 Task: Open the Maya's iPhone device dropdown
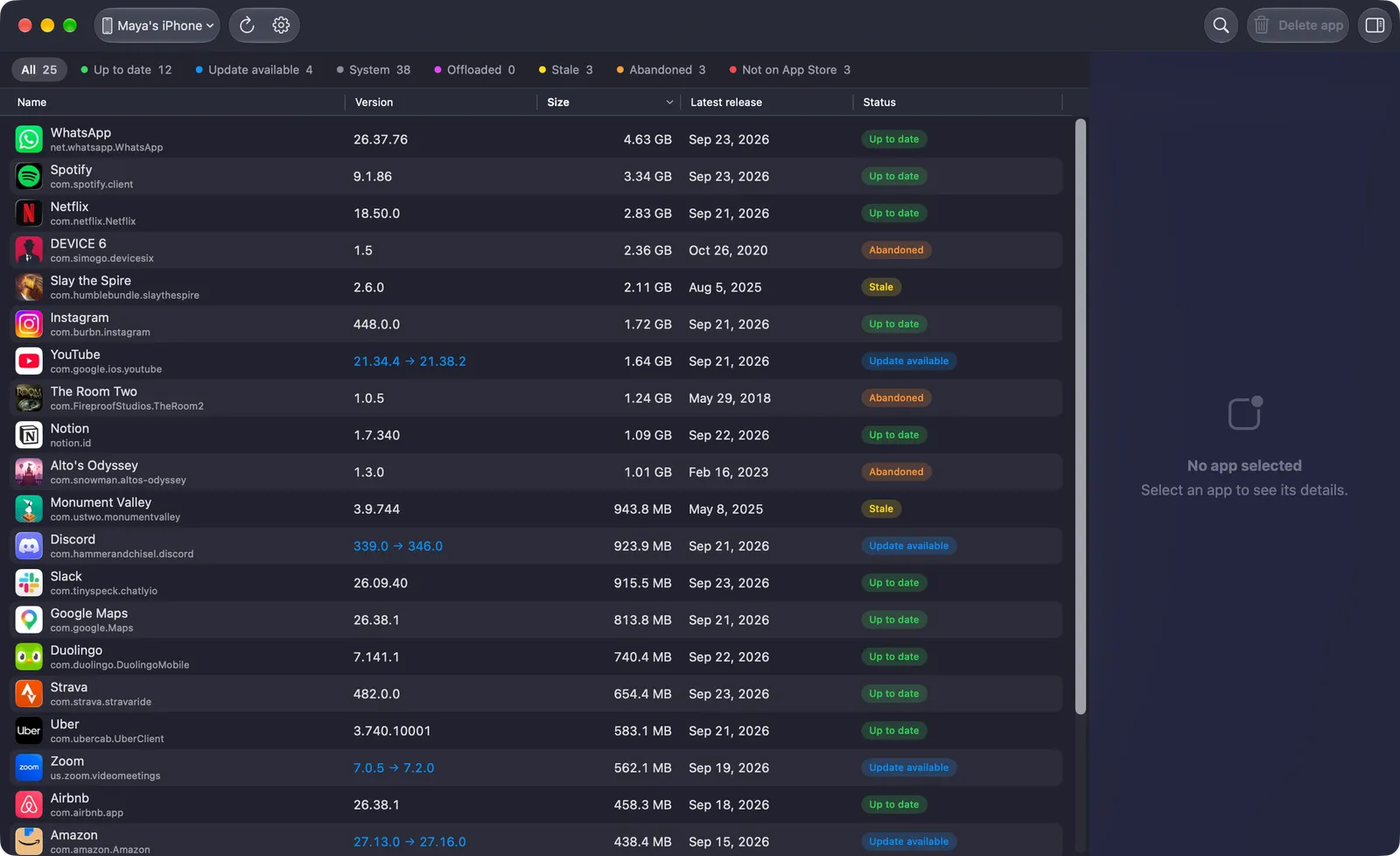click(x=157, y=25)
